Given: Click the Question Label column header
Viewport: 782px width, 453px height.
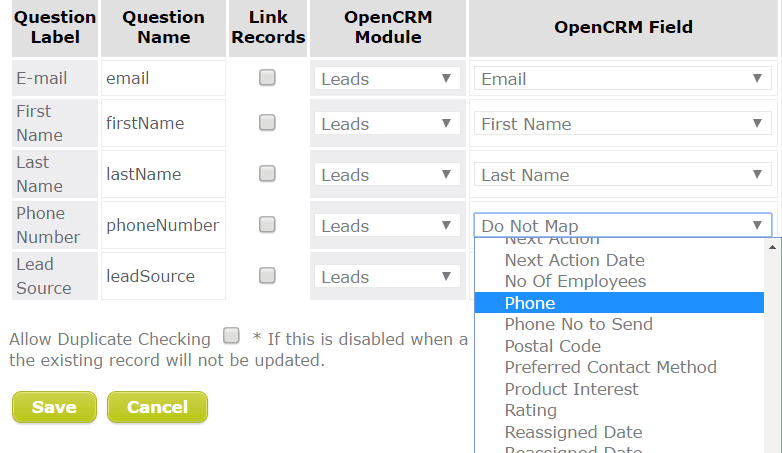Looking at the screenshot, I should [55, 27].
